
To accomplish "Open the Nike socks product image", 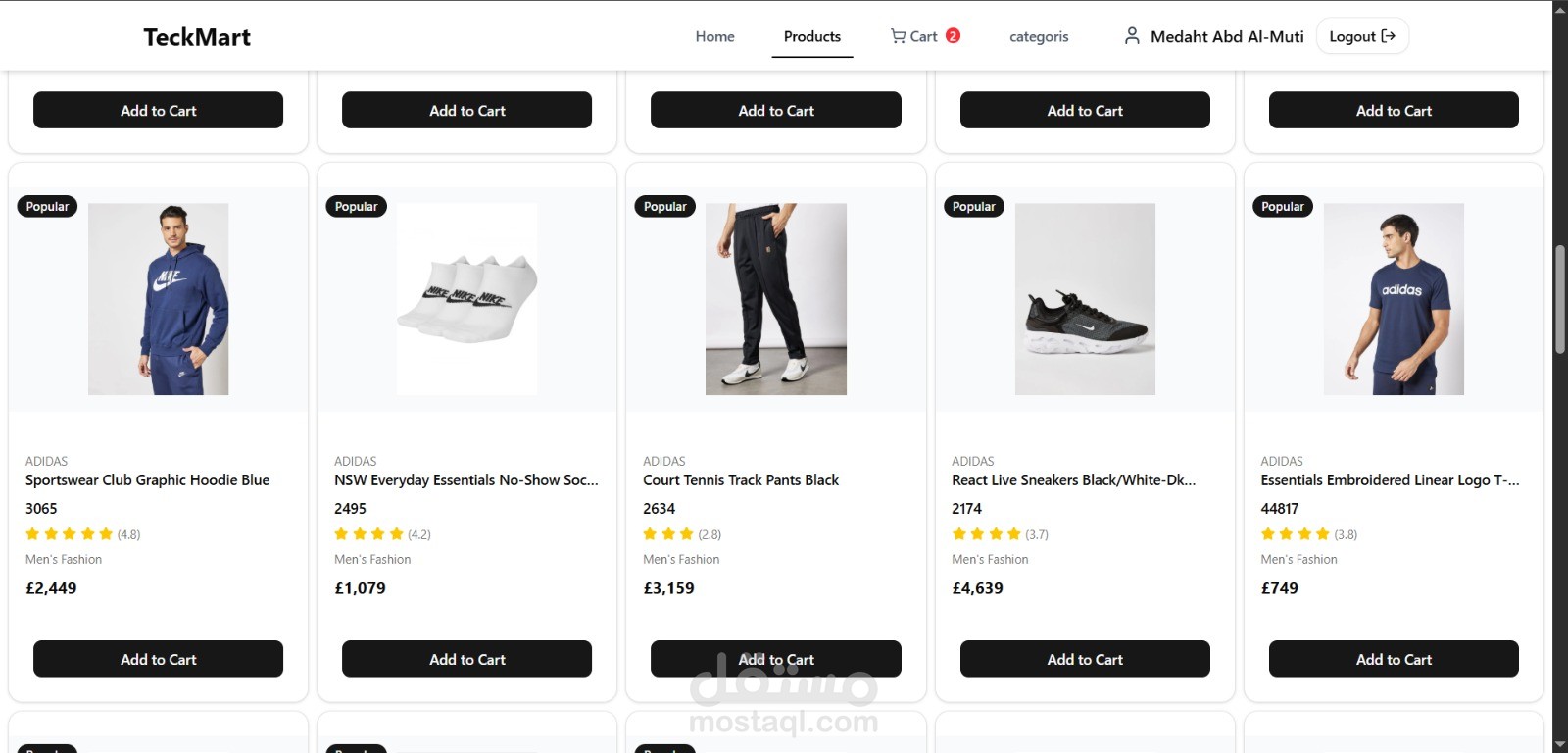I will click(467, 299).
